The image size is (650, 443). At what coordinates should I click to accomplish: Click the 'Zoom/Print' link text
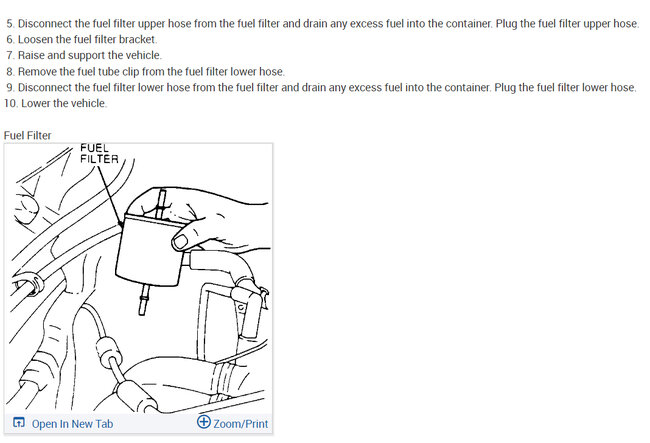coord(240,424)
